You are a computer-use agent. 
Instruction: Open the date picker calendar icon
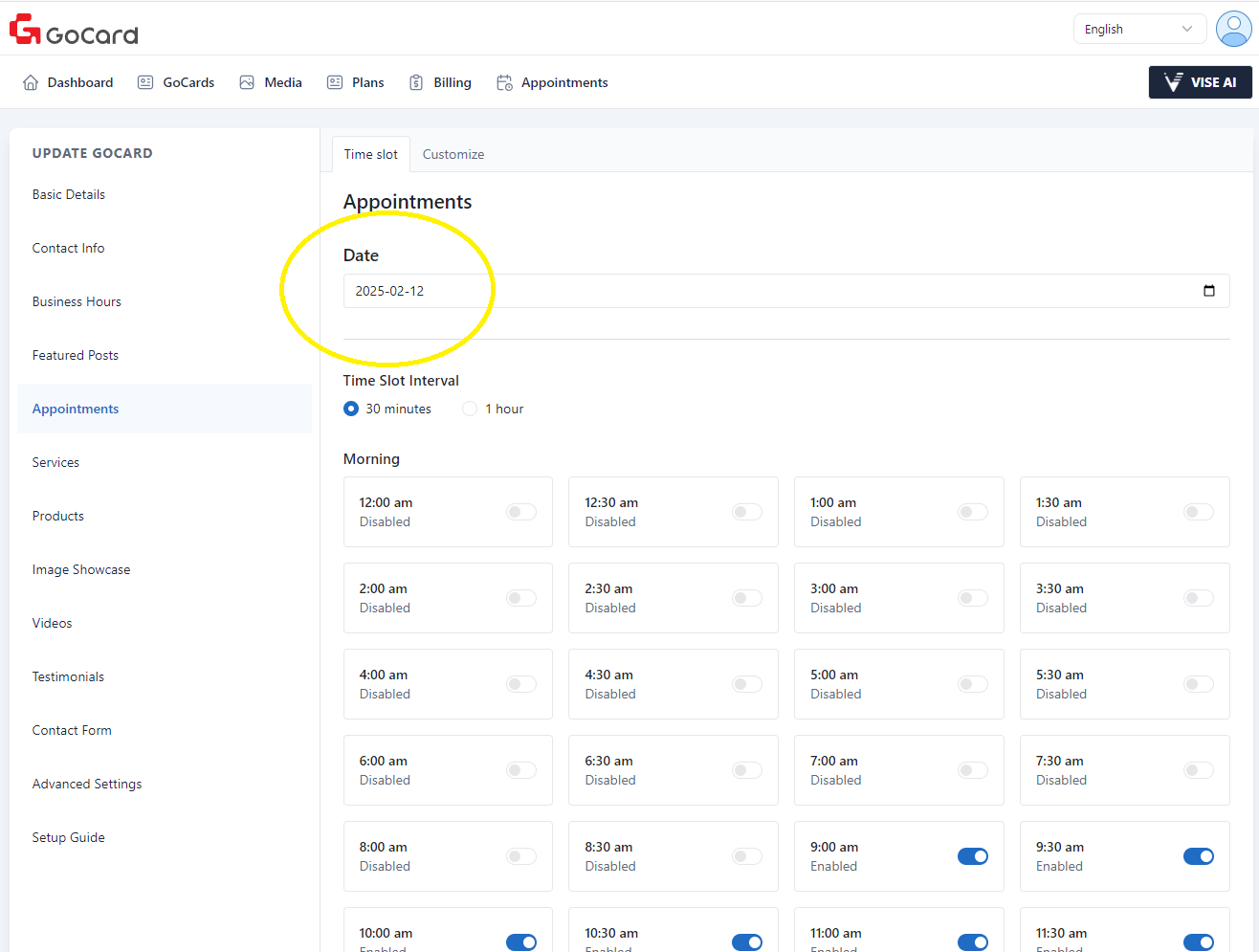coord(1209,291)
